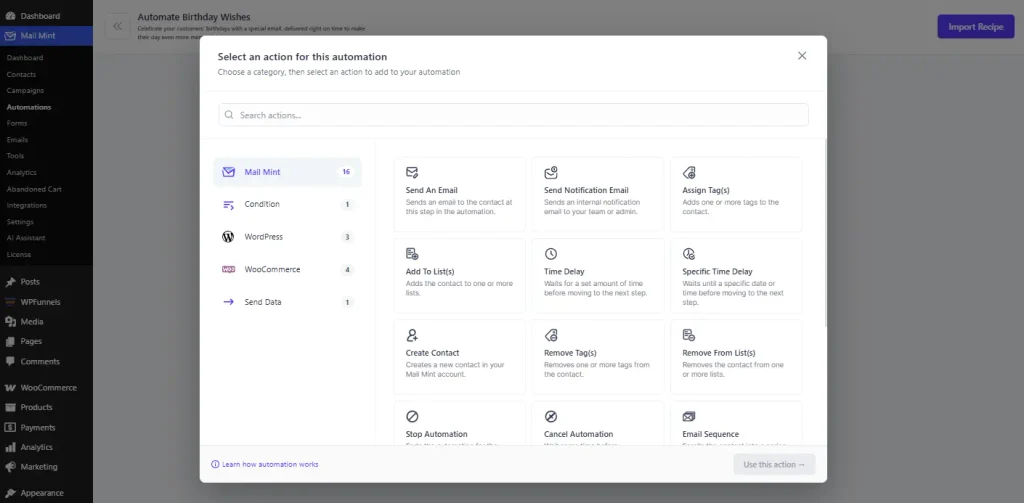Viewport: 1024px width, 503px height.
Task: Click the Use this action button
Action: click(x=775, y=464)
